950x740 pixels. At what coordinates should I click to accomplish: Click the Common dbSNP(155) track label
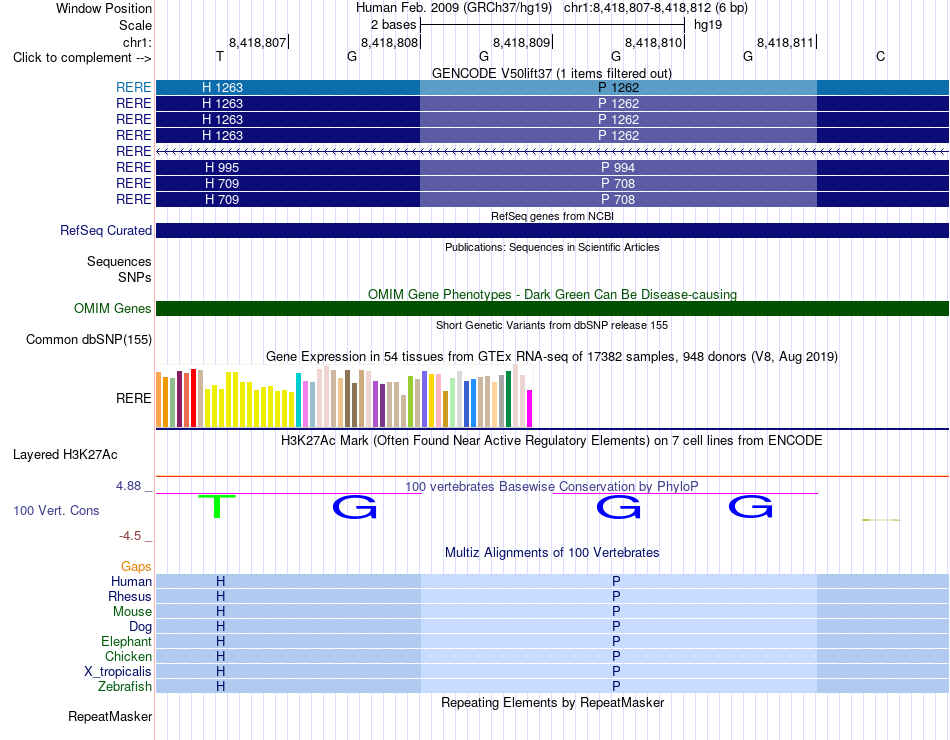pos(88,339)
